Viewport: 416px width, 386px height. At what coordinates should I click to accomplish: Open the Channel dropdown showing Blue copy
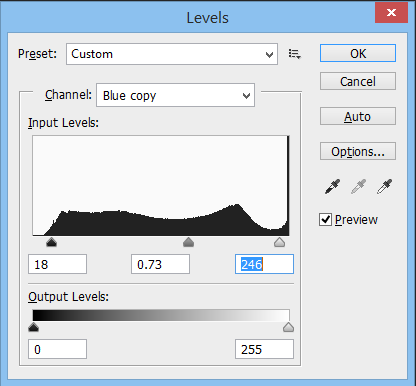tap(176, 95)
